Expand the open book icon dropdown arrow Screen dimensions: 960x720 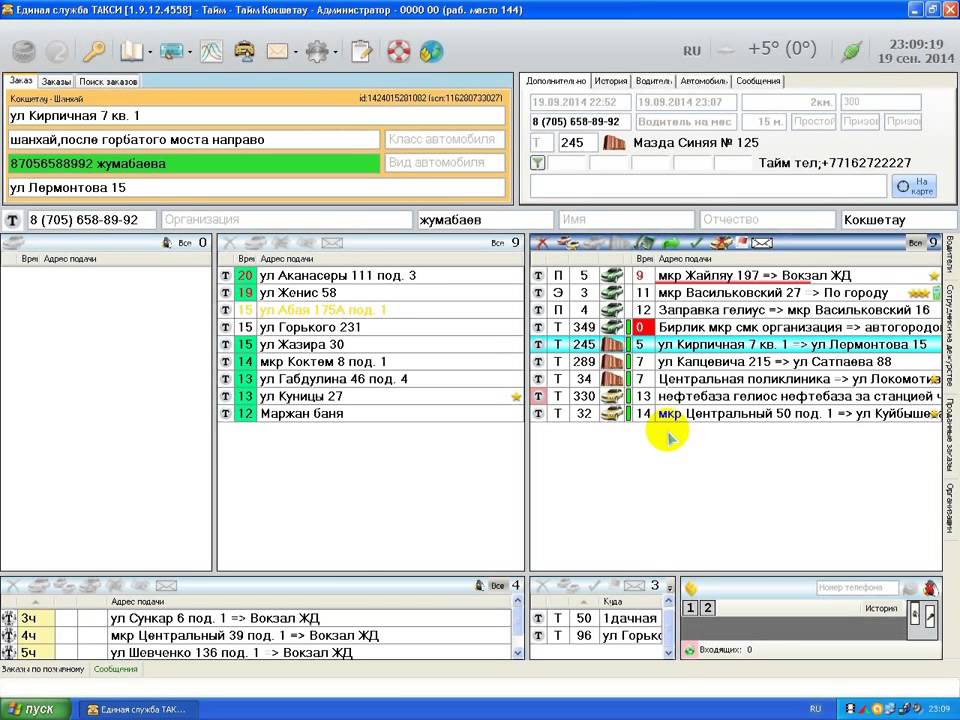point(150,52)
